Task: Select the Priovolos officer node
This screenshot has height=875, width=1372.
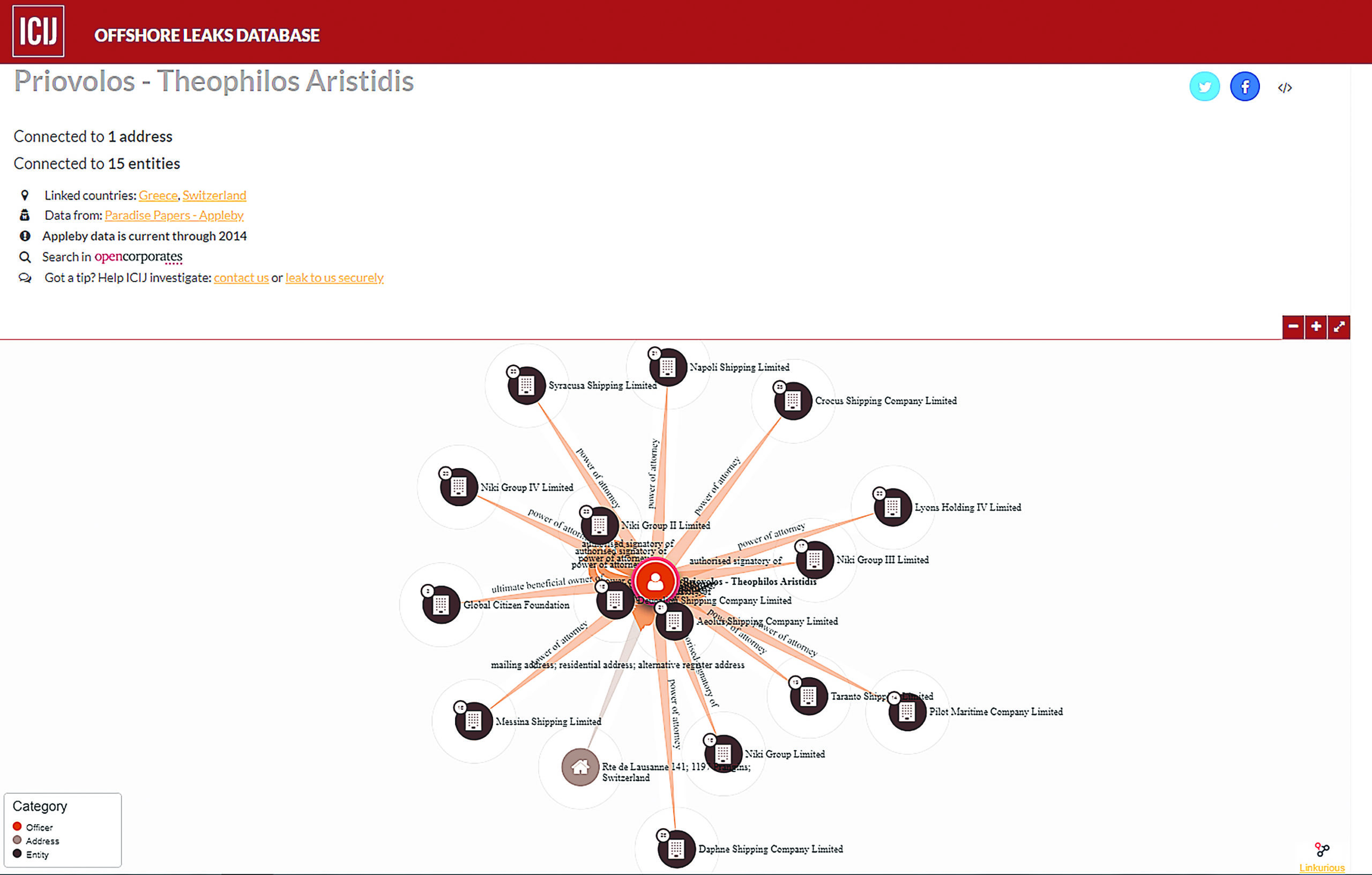Action: pos(655,581)
